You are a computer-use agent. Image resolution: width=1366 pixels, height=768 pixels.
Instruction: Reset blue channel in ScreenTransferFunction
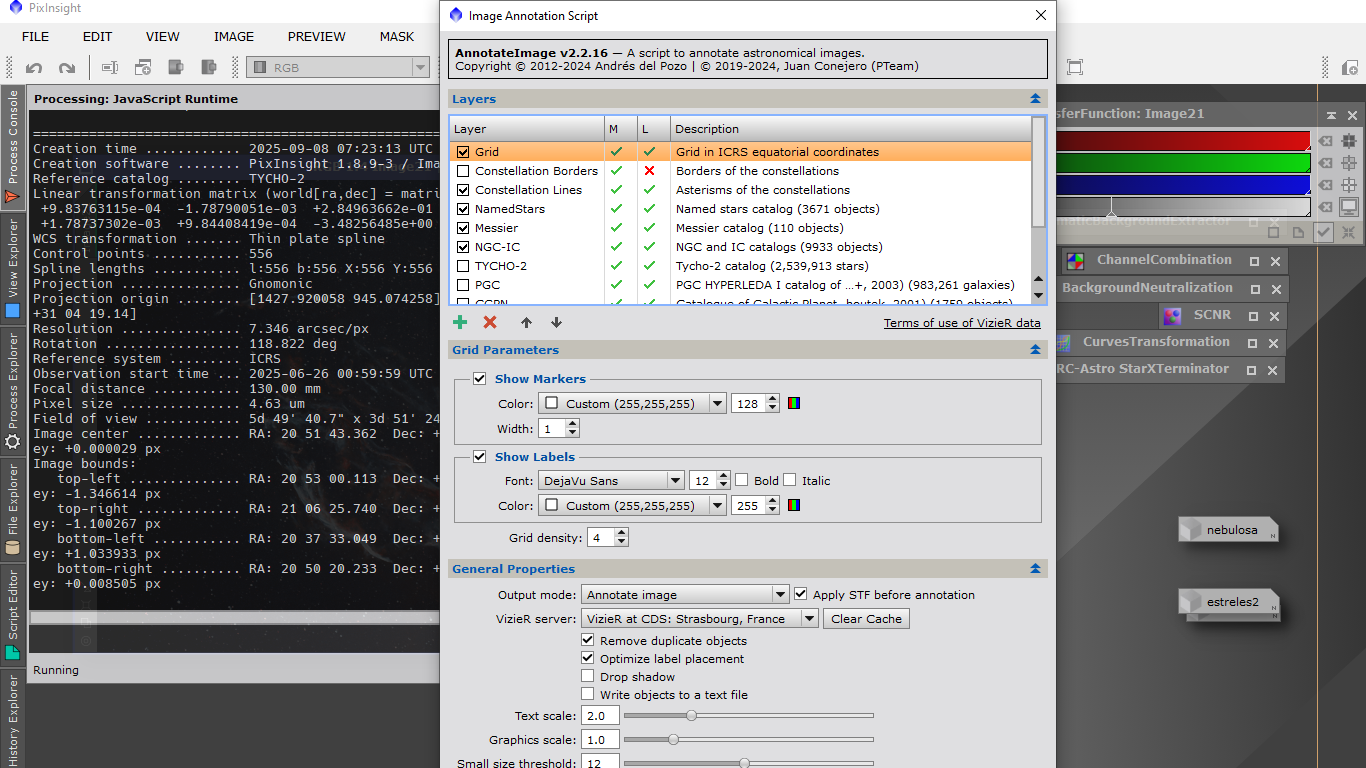point(1325,185)
